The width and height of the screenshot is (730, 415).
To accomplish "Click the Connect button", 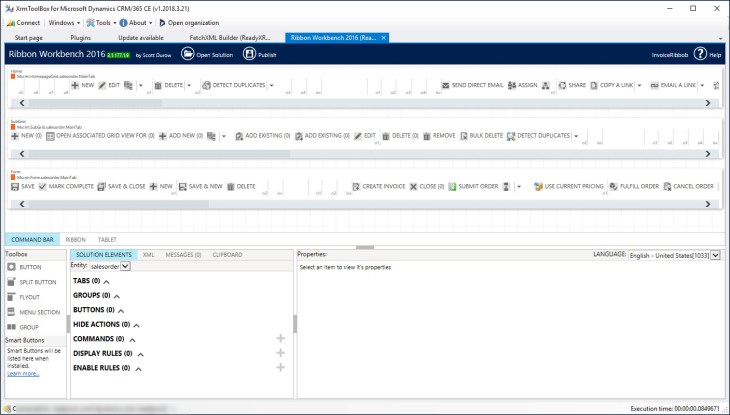I will click(x=22, y=22).
